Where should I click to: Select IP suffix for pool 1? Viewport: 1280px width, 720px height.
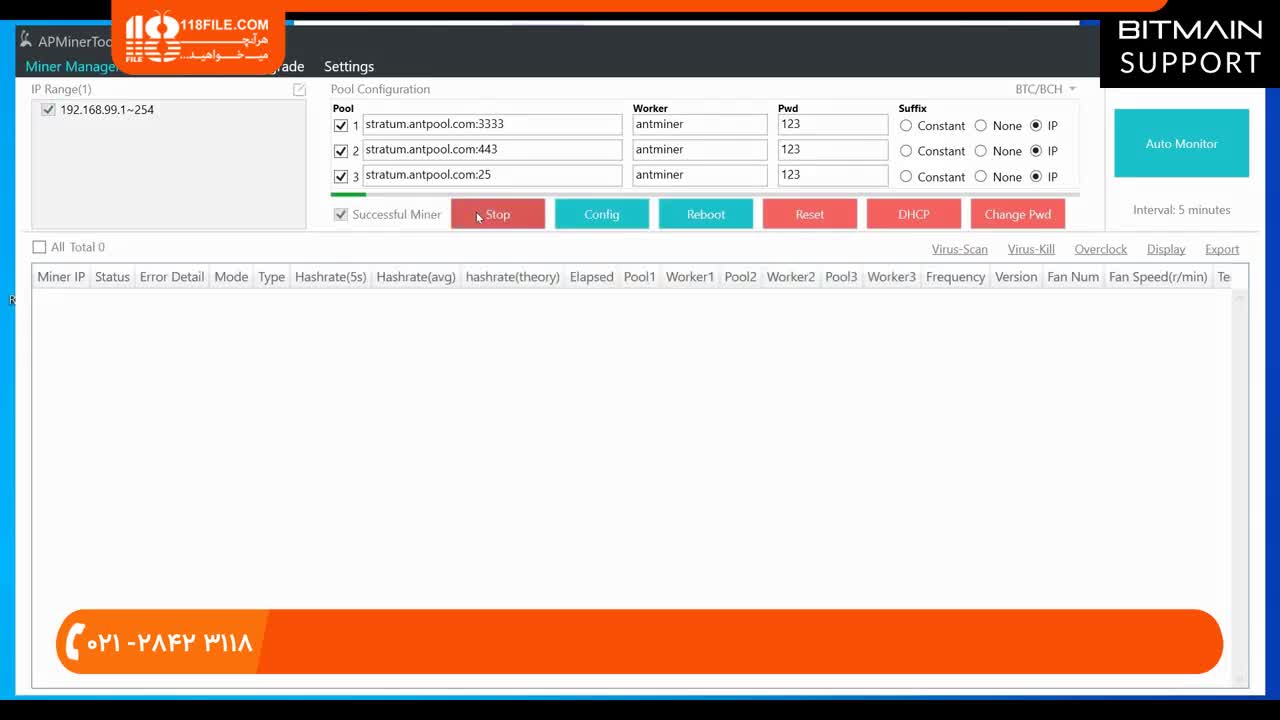point(1036,126)
